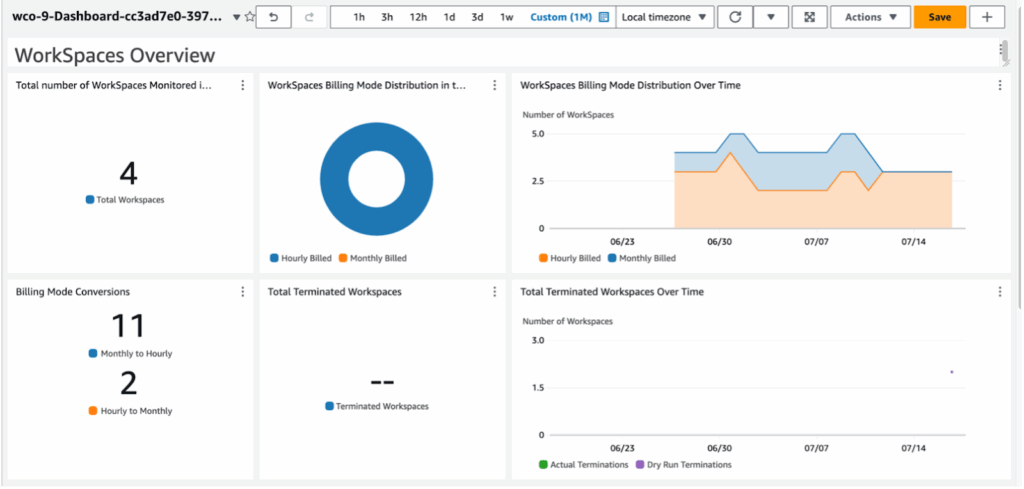The image size is (1024, 489).
Task: Save the dashboard
Action: pyautogui.click(x=939, y=17)
